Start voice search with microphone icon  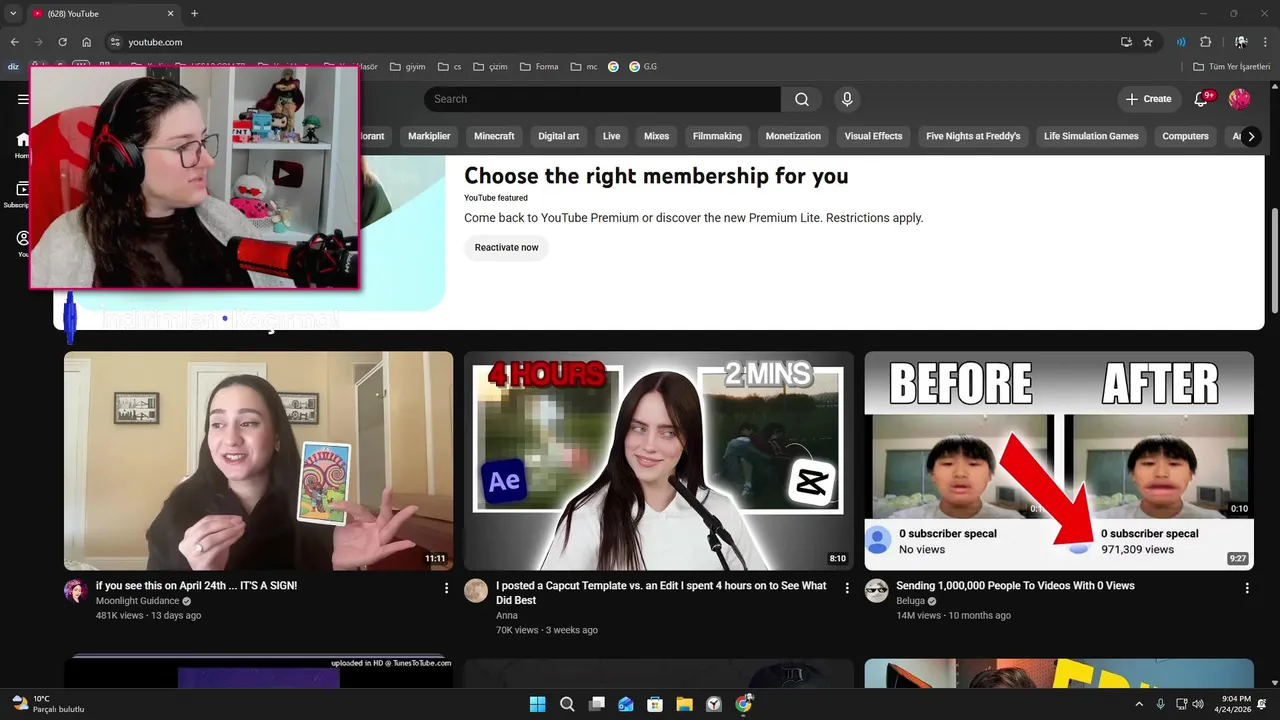[847, 99]
